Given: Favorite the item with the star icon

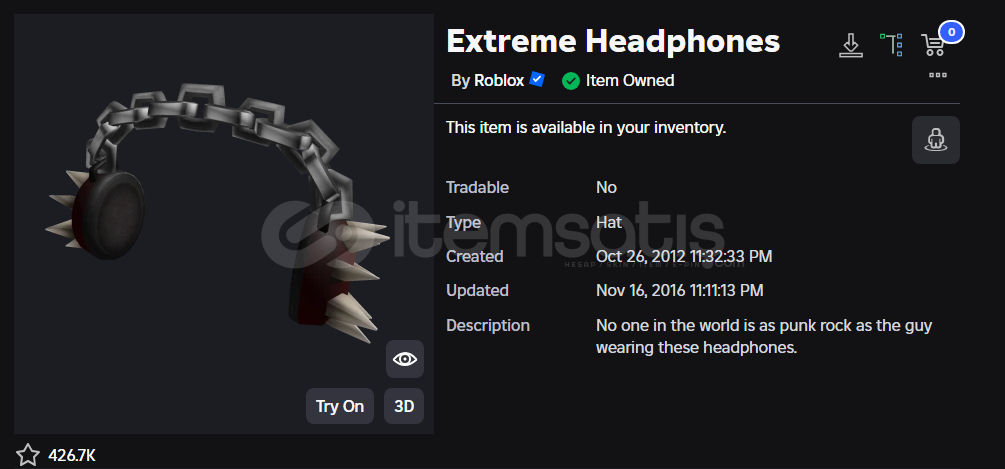Looking at the screenshot, I should [x=28, y=456].
